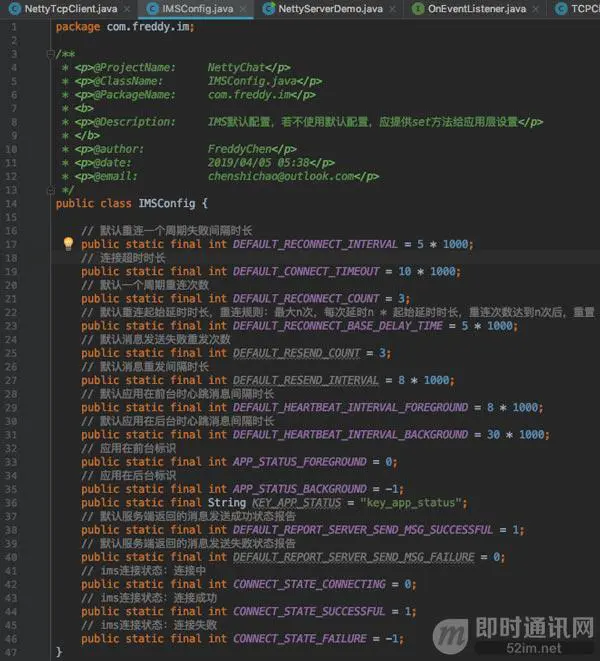Click the DEFAULT_RECONNECT_INTERVAL constant
The image size is (600, 661).
[x=315, y=244]
